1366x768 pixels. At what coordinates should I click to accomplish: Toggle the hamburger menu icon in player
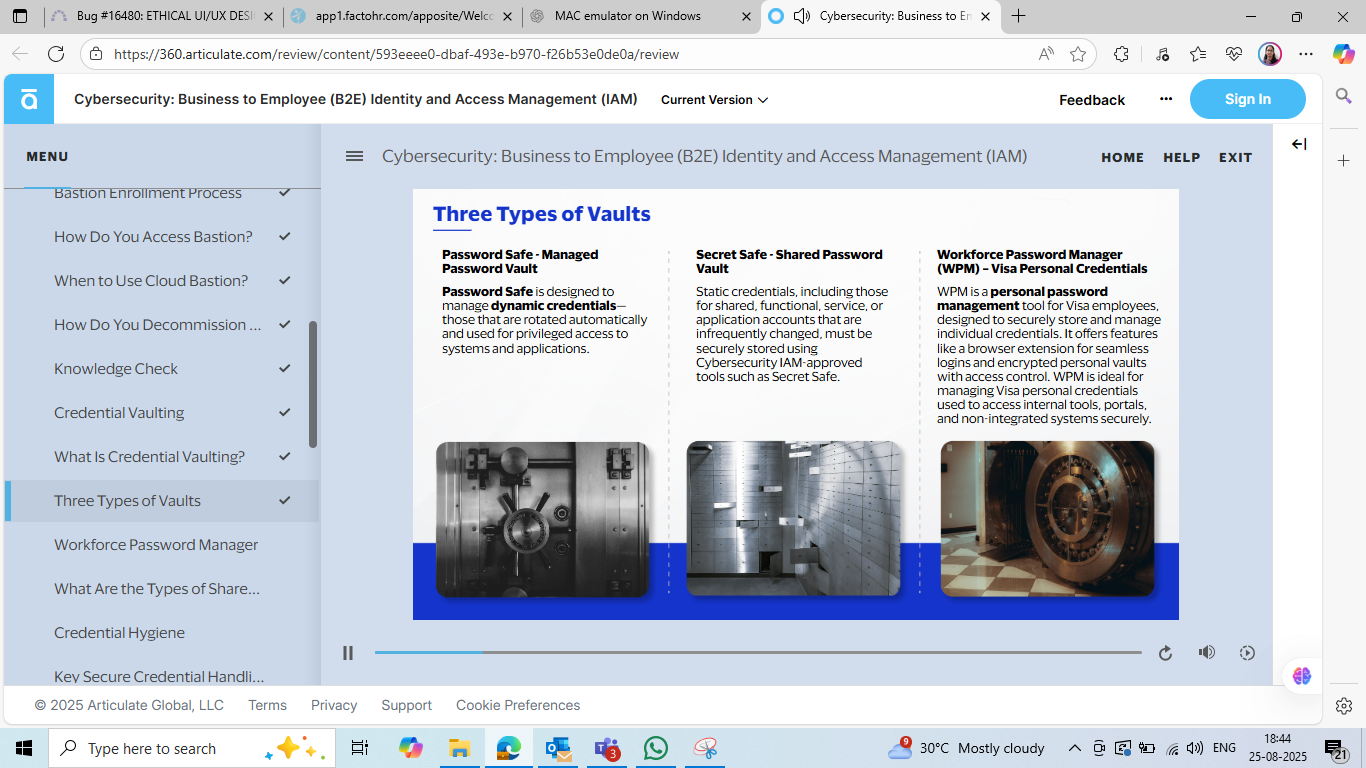point(354,156)
